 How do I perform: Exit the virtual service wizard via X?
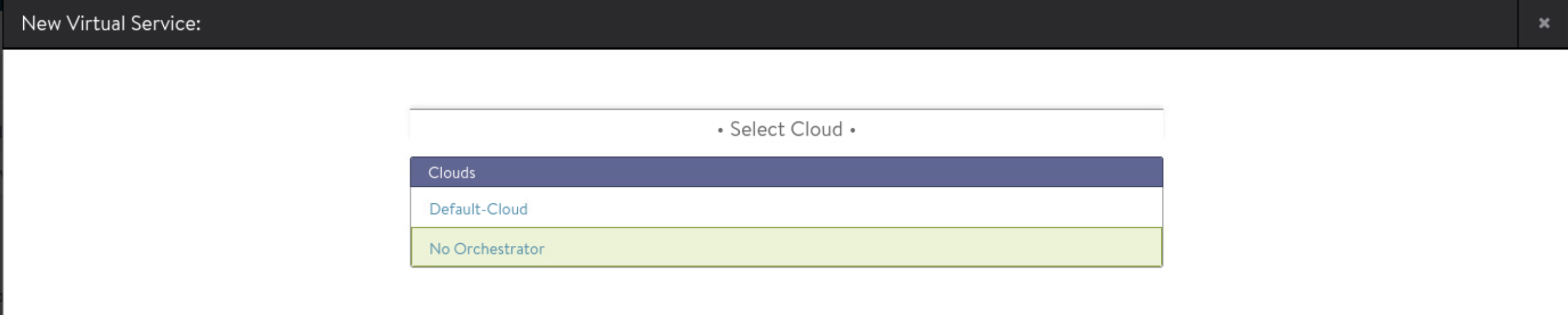pos(1544,23)
